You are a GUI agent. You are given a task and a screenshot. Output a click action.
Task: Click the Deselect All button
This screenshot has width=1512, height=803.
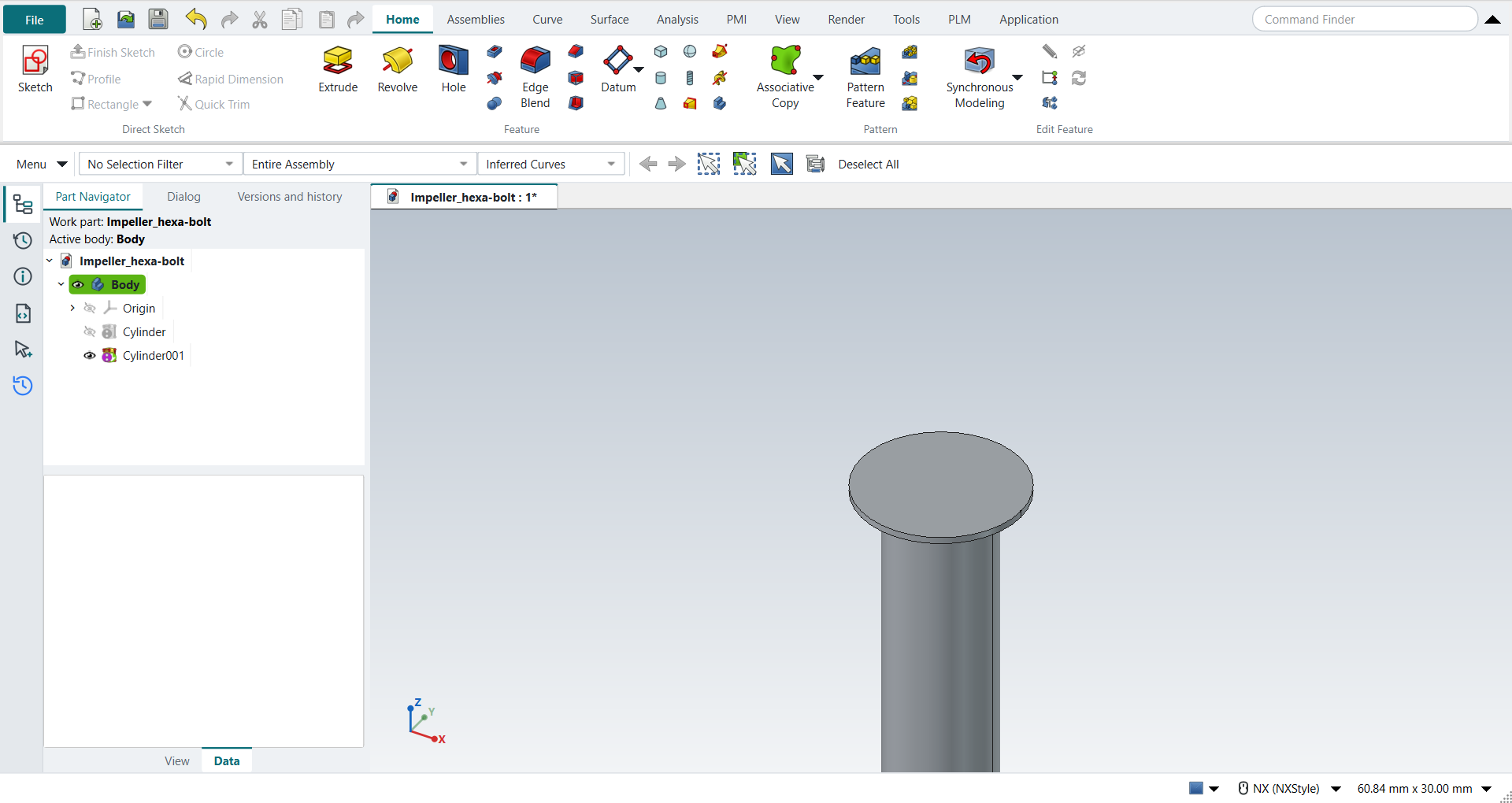coord(868,164)
